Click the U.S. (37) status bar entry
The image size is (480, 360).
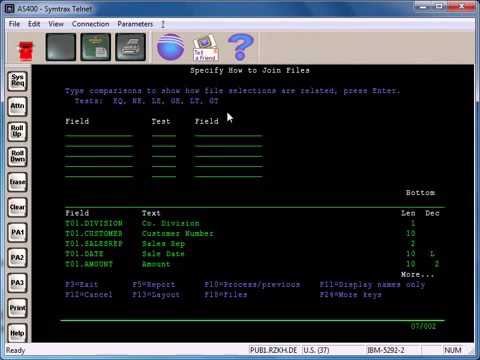click(316, 350)
